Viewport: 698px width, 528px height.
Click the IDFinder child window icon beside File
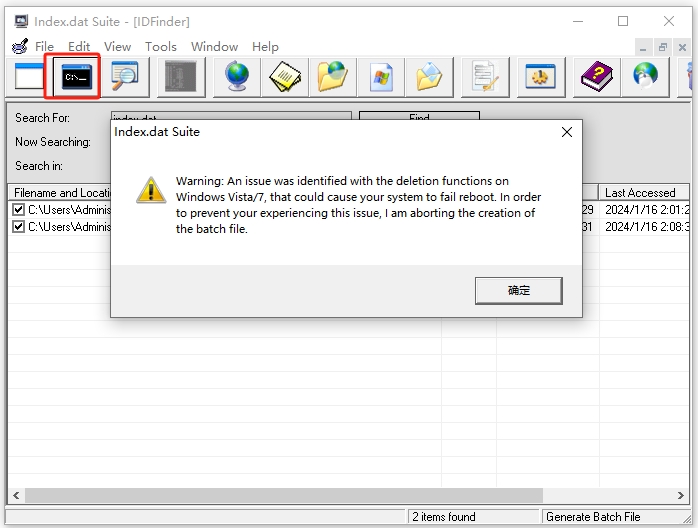coord(20,46)
